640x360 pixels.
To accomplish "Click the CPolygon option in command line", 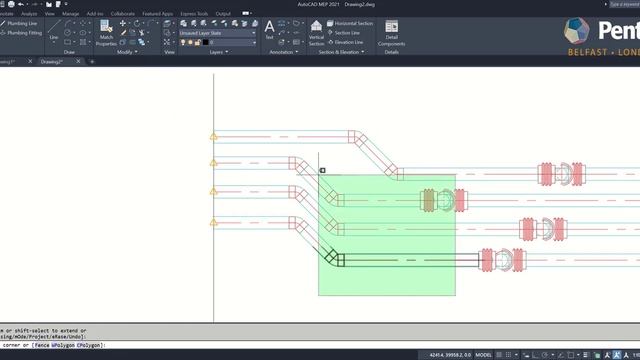I will tap(89, 345).
